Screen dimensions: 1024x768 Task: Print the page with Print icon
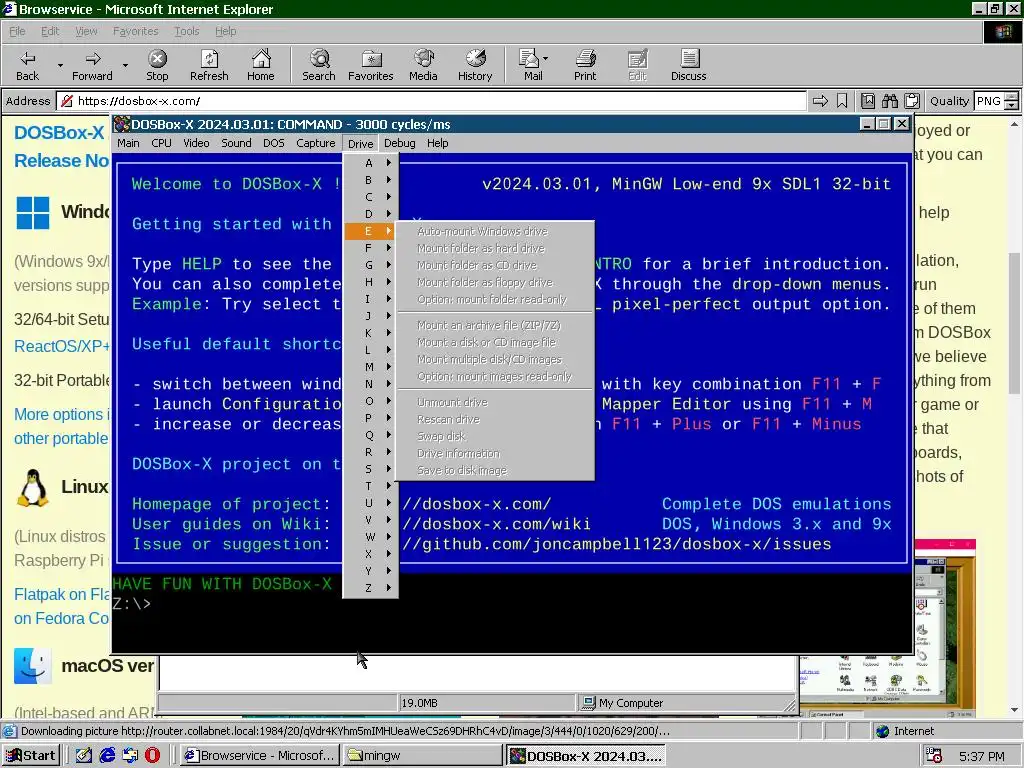pyautogui.click(x=584, y=65)
